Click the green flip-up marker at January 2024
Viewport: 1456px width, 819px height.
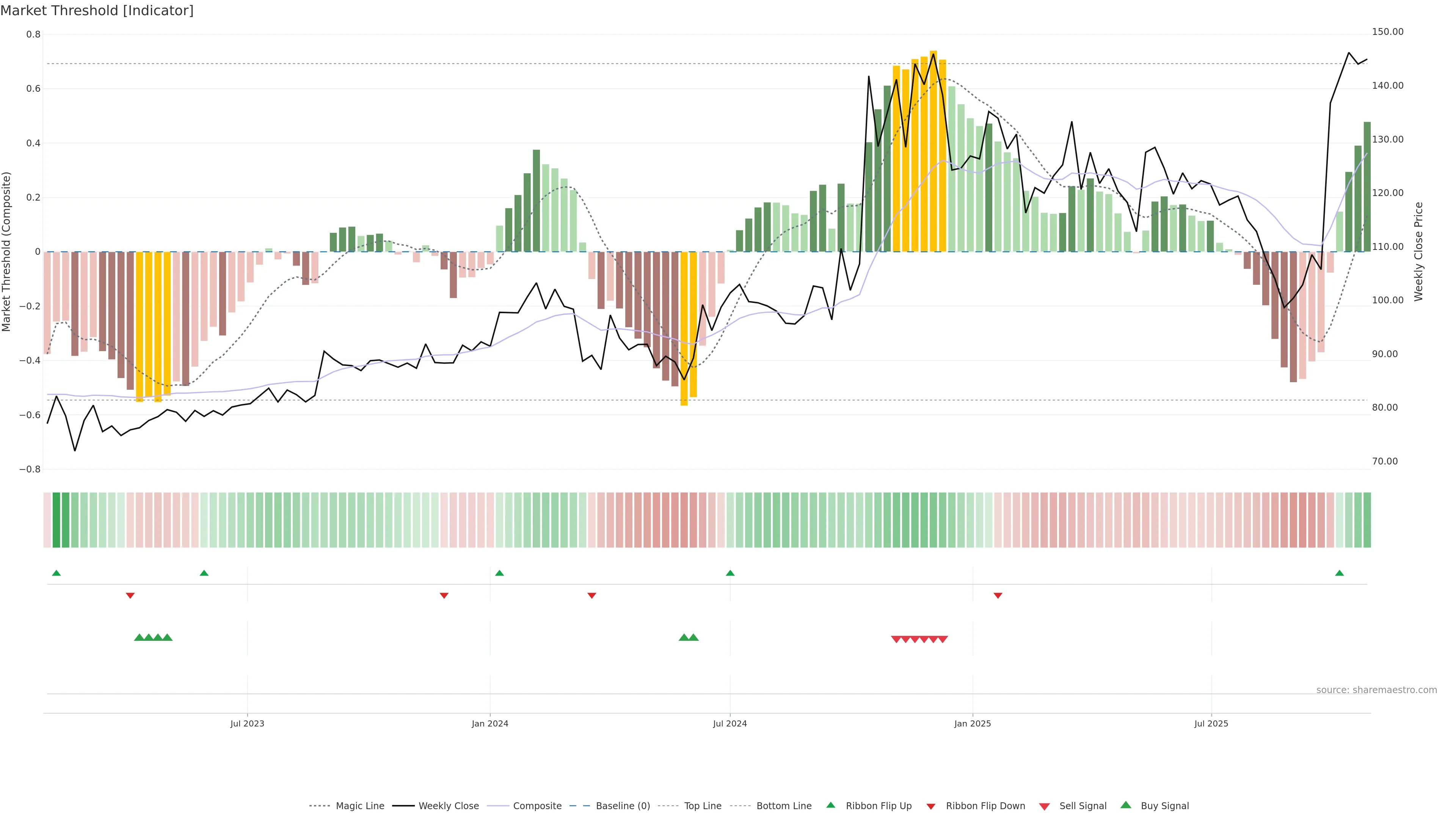(x=499, y=573)
